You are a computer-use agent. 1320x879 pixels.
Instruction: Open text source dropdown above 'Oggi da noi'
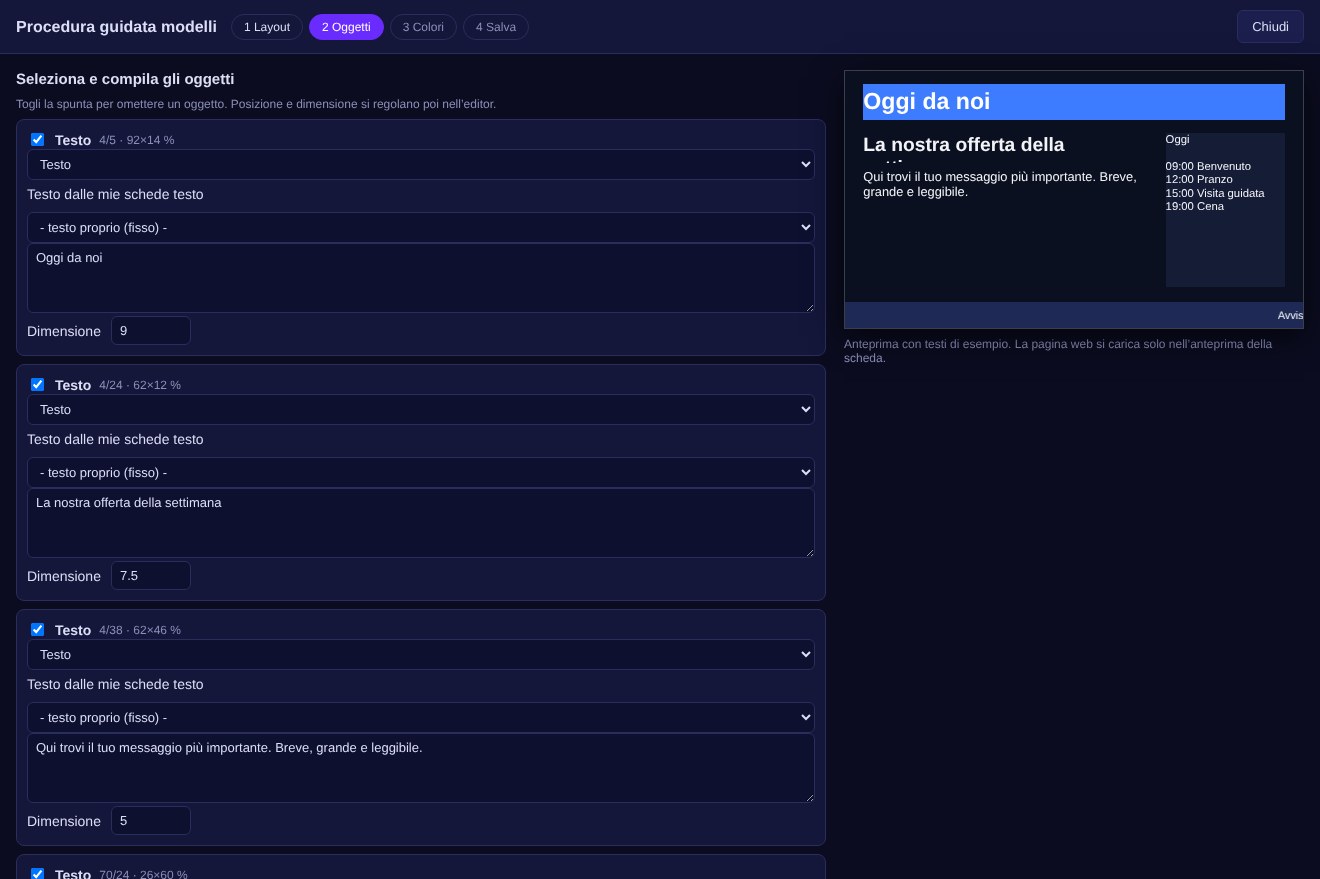pyautogui.click(x=421, y=227)
